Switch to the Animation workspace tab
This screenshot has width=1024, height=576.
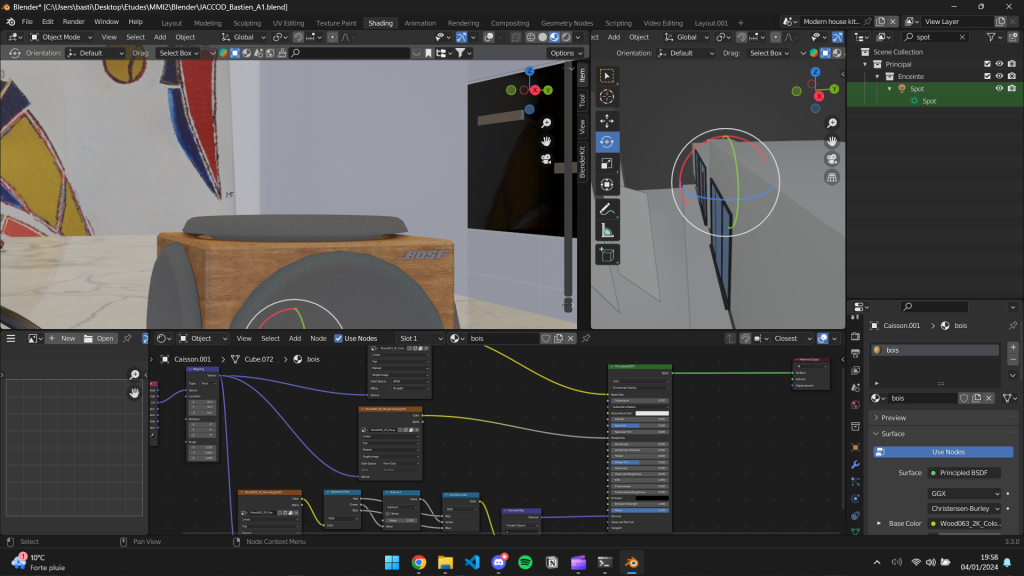pyautogui.click(x=420, y=22)
